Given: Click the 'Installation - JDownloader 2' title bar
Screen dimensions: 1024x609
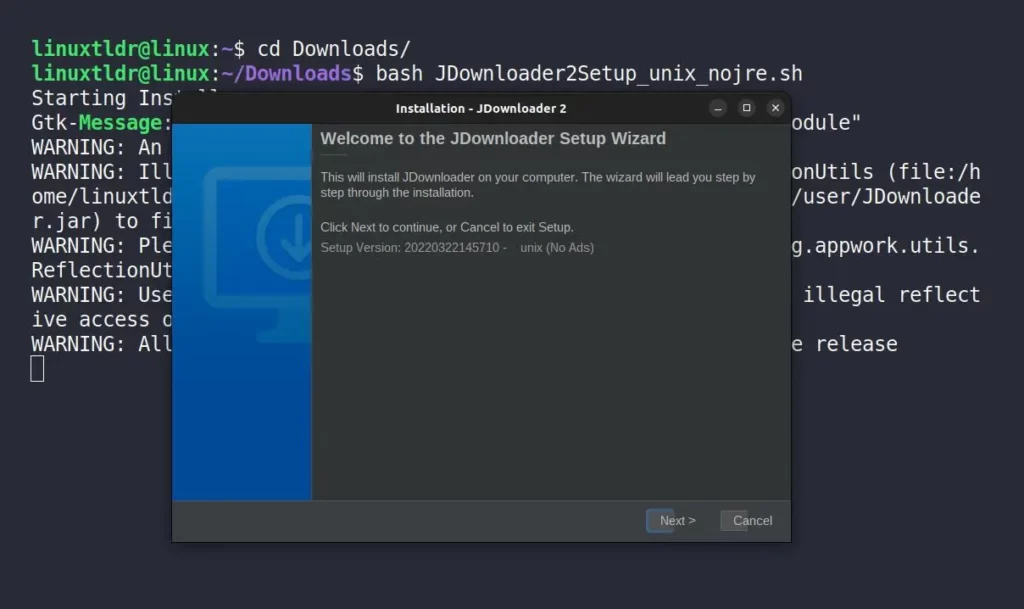Looking at the screenshot, I should pyautogui.click(x=481, y=108).
